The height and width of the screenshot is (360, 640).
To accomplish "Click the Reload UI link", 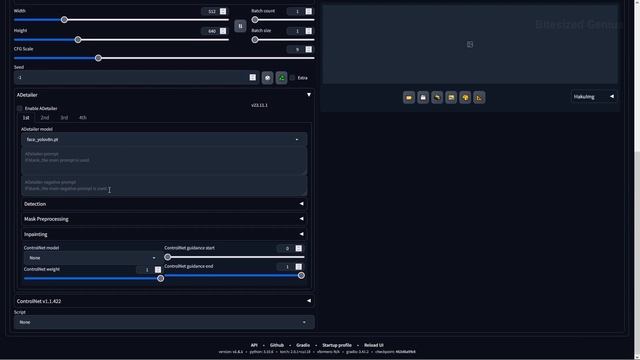I will tap(373, 345).
